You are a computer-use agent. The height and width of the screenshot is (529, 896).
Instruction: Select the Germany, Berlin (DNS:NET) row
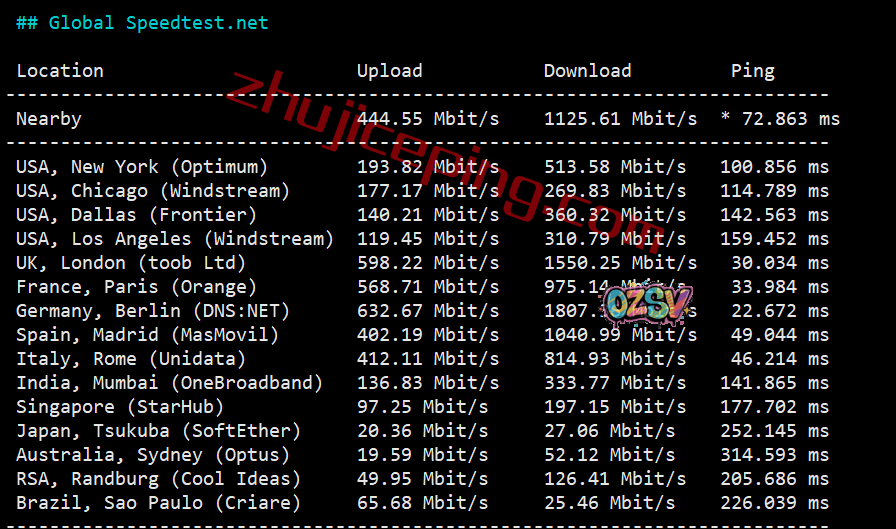[x=148, y=311]
